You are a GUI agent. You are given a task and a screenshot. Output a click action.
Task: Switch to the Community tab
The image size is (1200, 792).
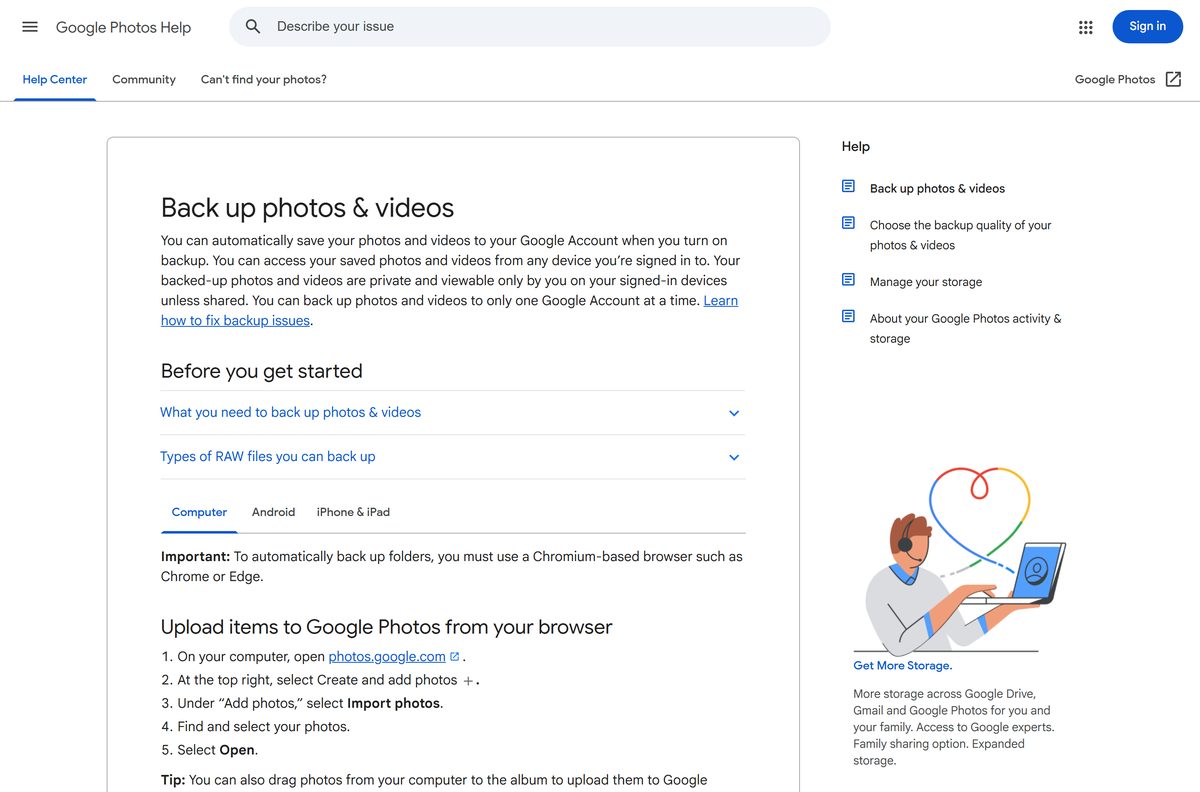[x=144, y=79]
